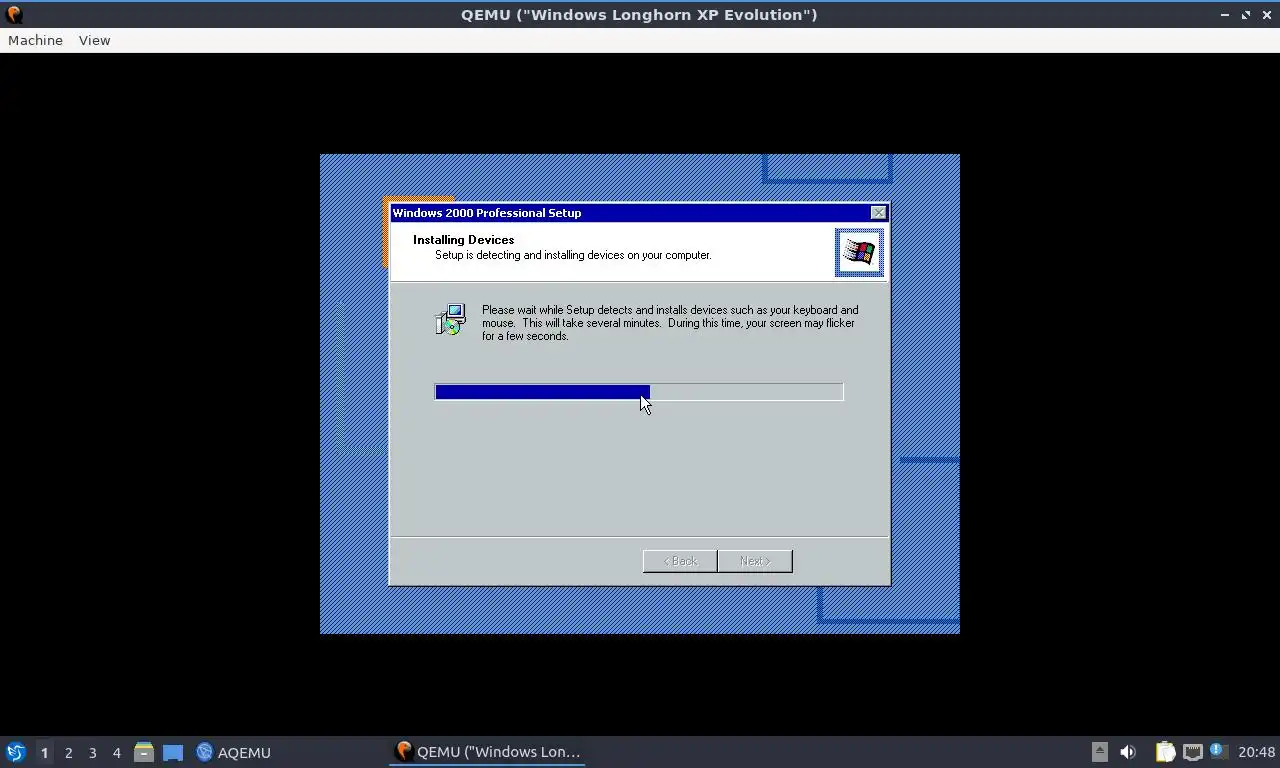The width and height of the screenshot is (1280, 768).
Task: Open the wired network tray icon
Action: [x=1192, y=752]
